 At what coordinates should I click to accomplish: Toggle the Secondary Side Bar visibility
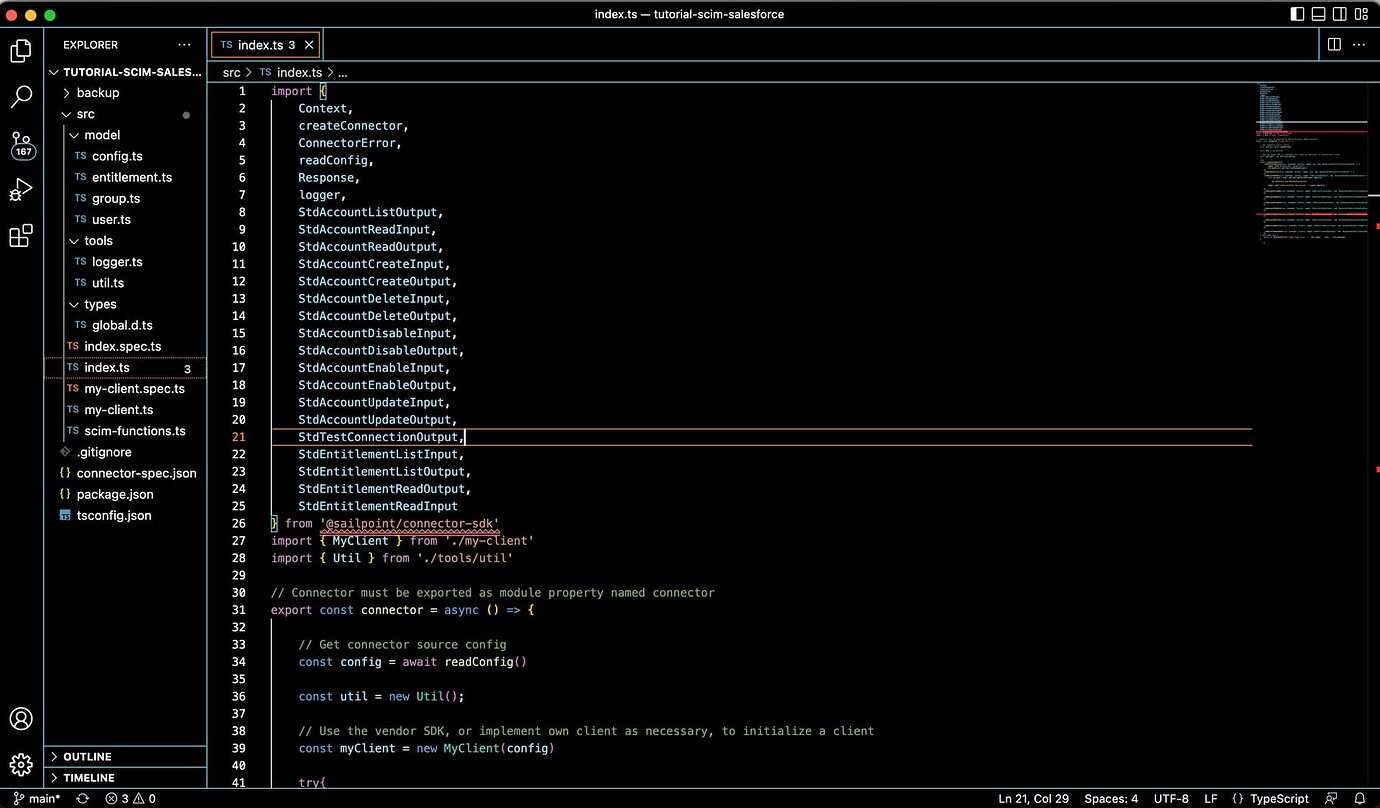(x=1340, y=13)
